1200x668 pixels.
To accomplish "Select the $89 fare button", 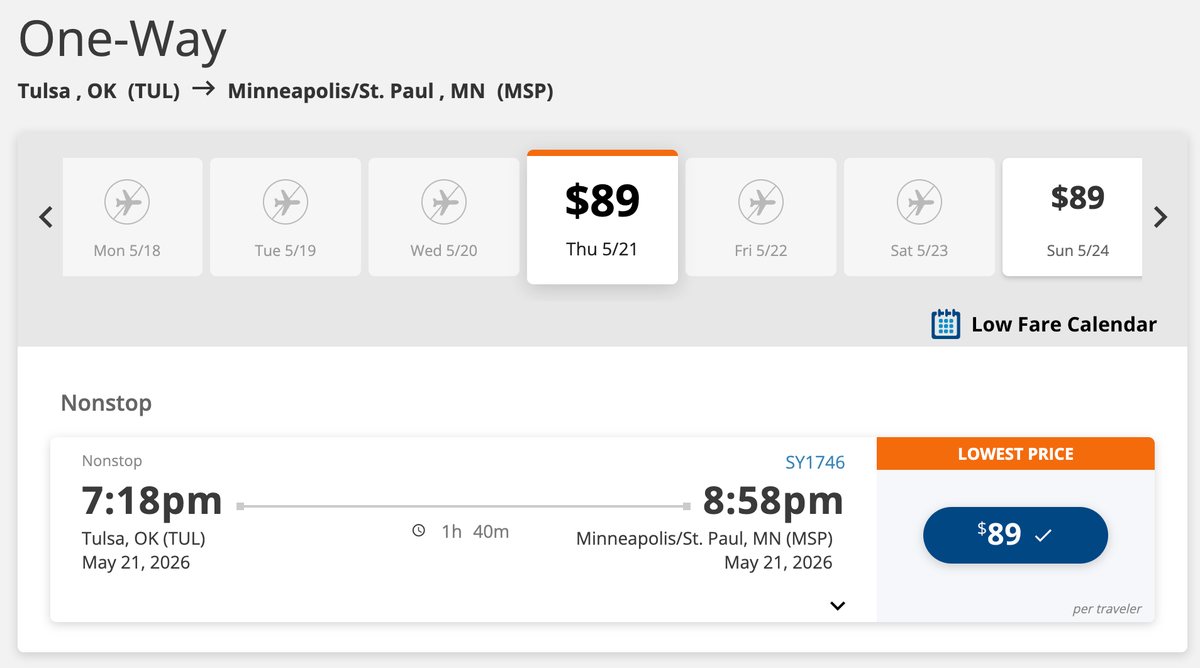I will tap(1015, 535).
